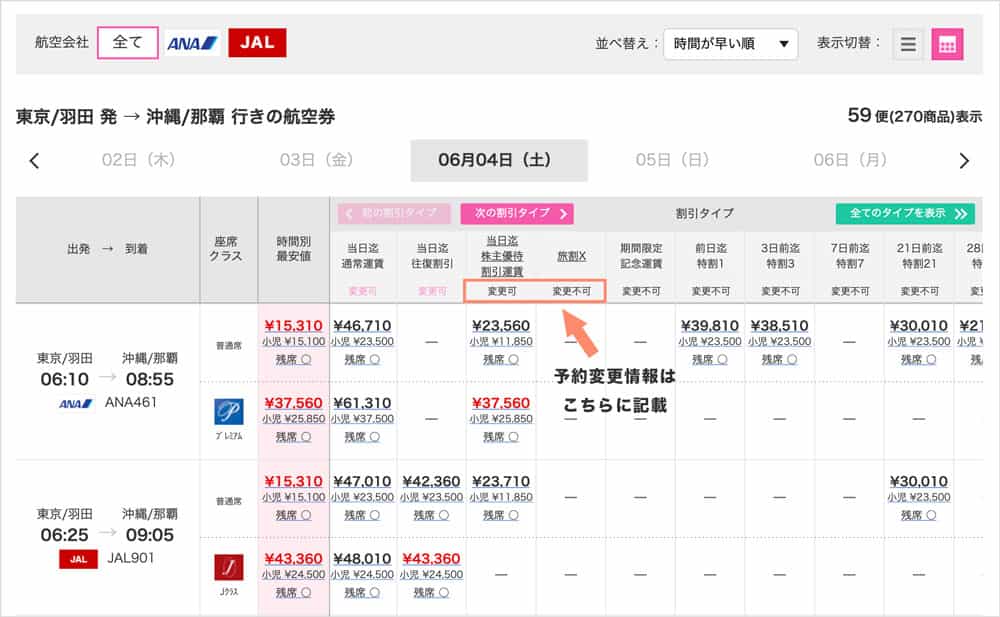Select JAL901 普通席 21日前 fare ¥30,010

(x=918, y=481)
